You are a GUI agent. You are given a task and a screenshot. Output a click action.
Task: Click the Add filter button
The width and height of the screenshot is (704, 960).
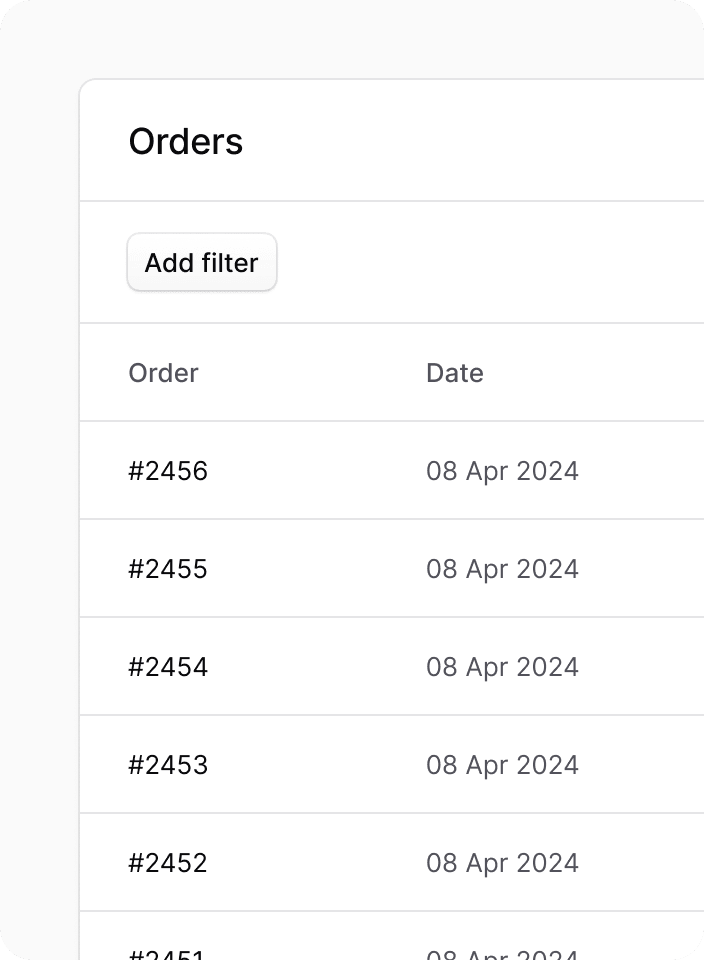[201, 262]
